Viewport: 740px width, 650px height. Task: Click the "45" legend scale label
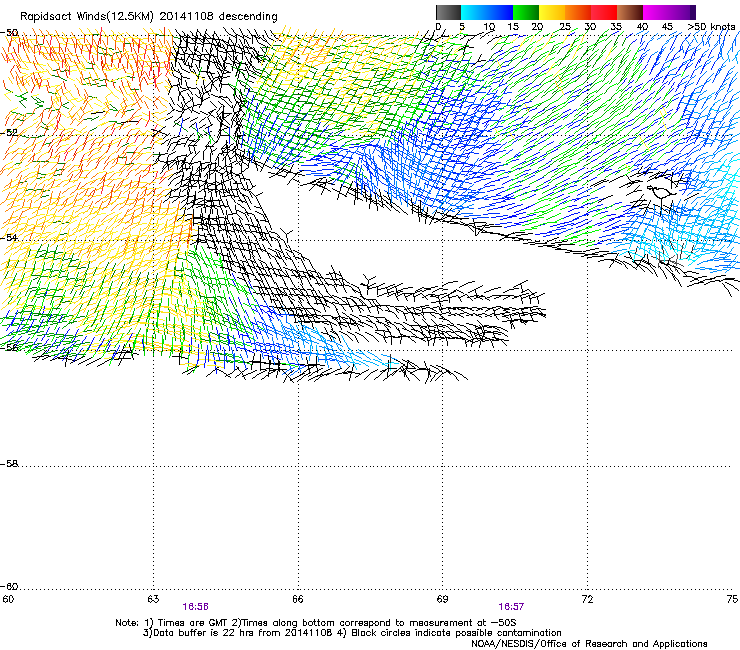pyautogui.click(x=667, y=27)
